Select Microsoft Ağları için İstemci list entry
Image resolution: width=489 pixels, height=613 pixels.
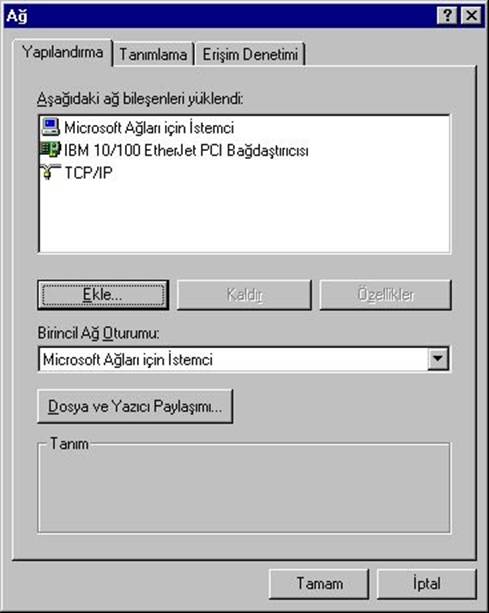point(149,128)
